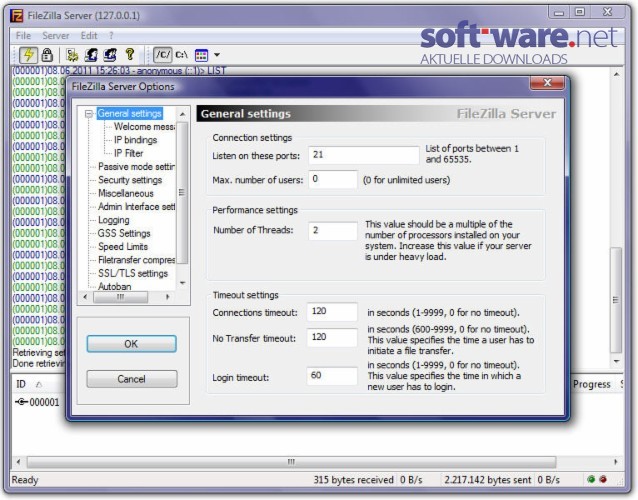Click options tree scroll up arrow
This screenshot has height=500, width=638.
click(182, 114)
